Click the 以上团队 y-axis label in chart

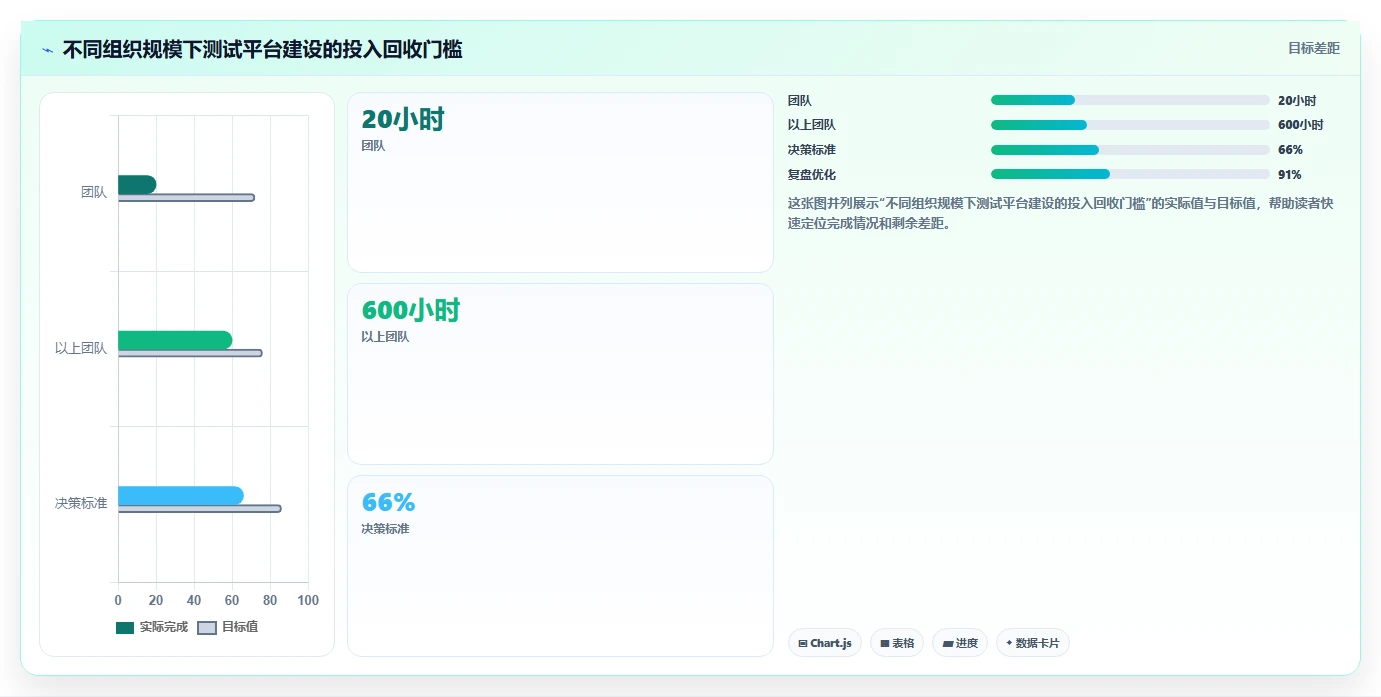pos(81,348)
